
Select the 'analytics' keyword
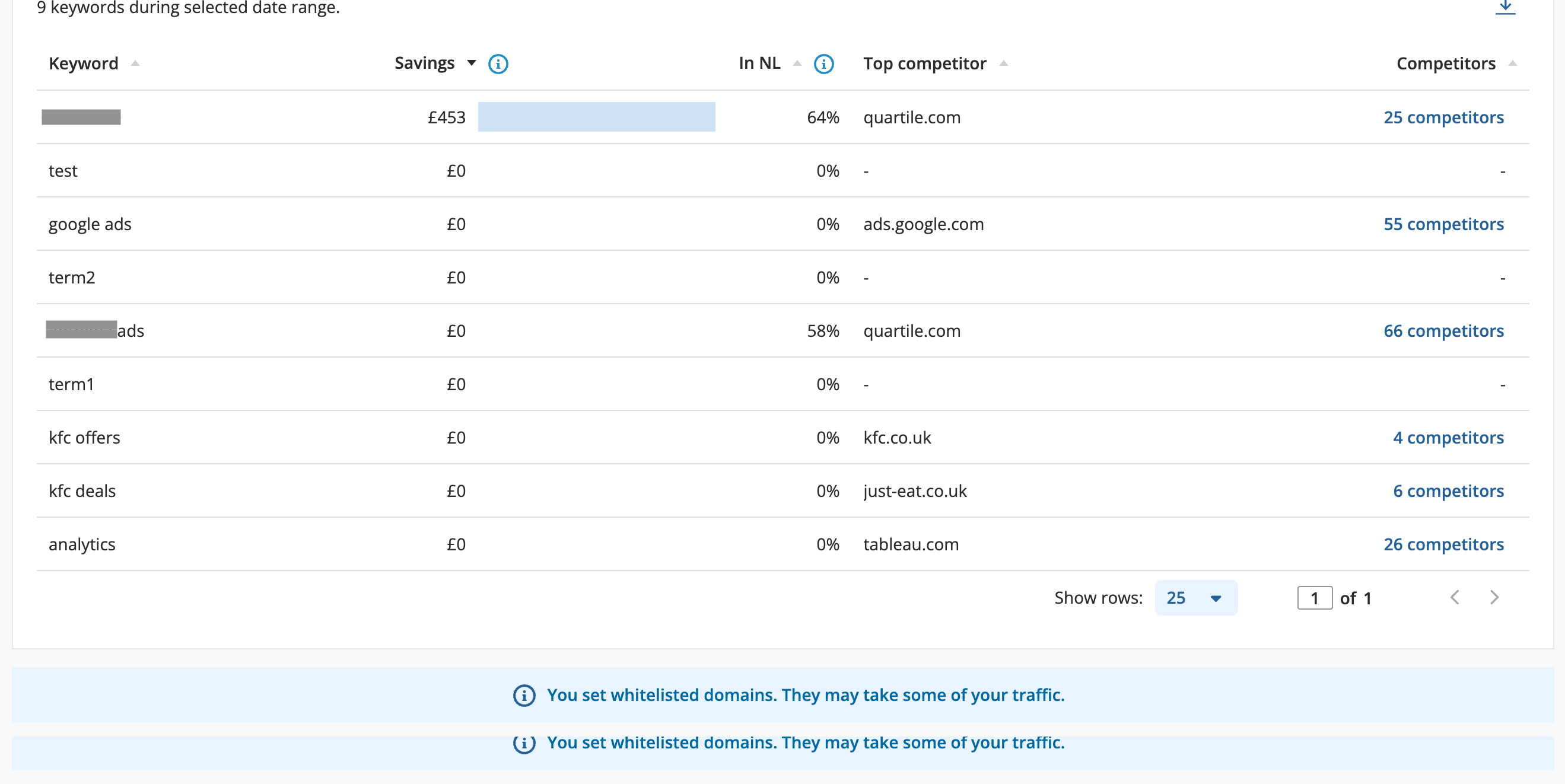(82, 545)
